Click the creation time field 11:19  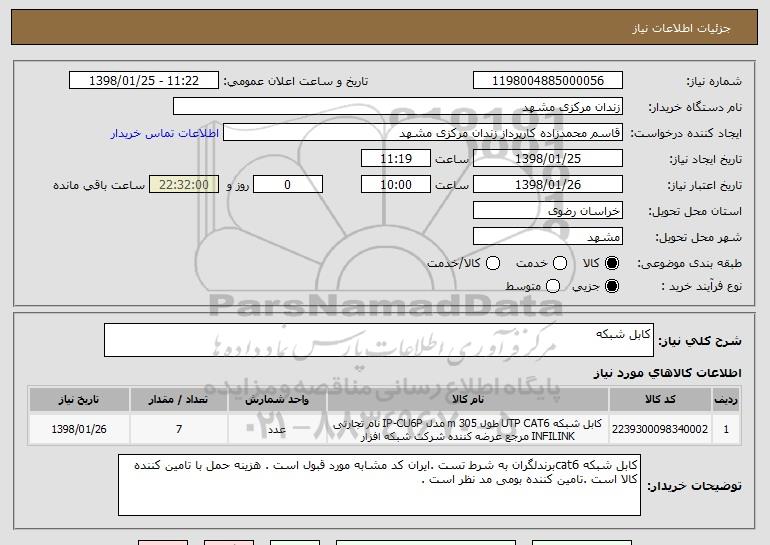coord(396,159)
